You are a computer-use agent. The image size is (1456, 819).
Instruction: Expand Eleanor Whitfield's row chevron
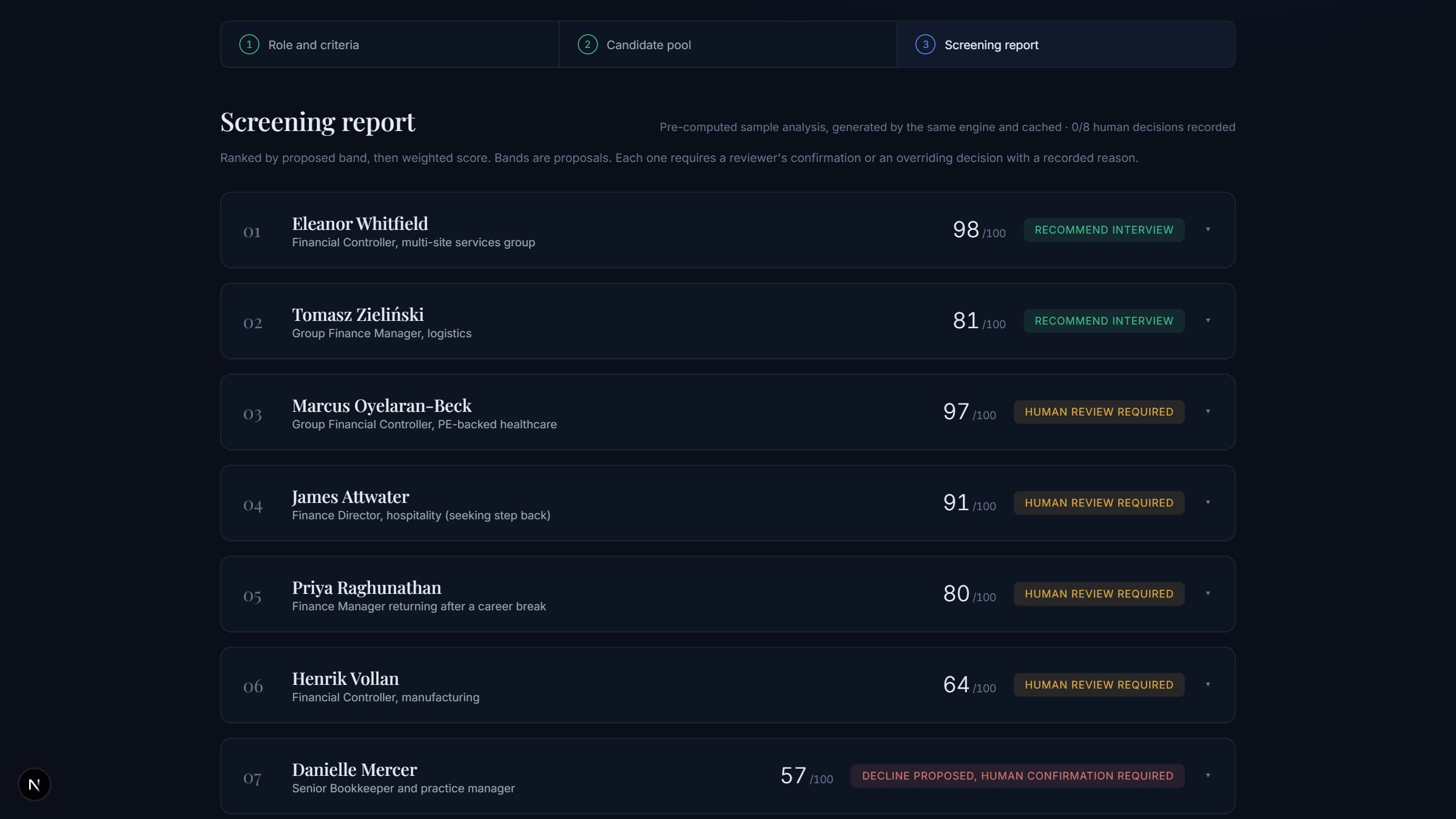click(1208, 229)
